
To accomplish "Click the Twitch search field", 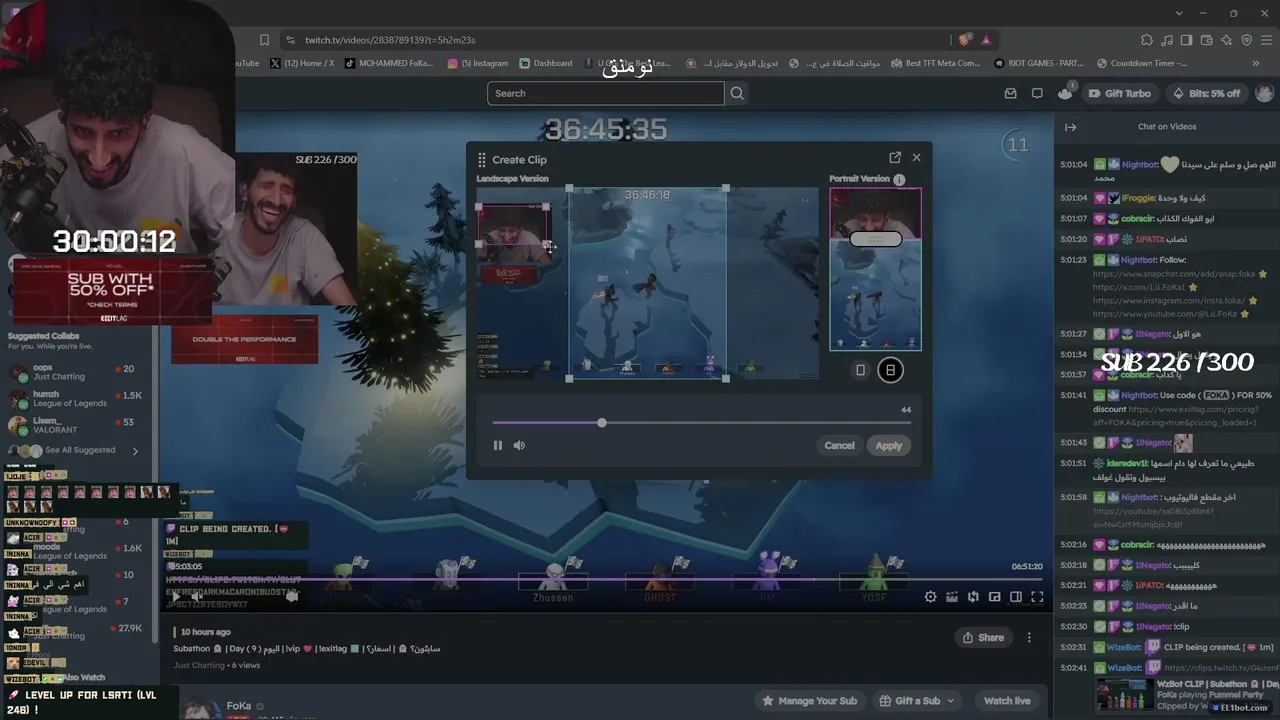I will [605, 93].
